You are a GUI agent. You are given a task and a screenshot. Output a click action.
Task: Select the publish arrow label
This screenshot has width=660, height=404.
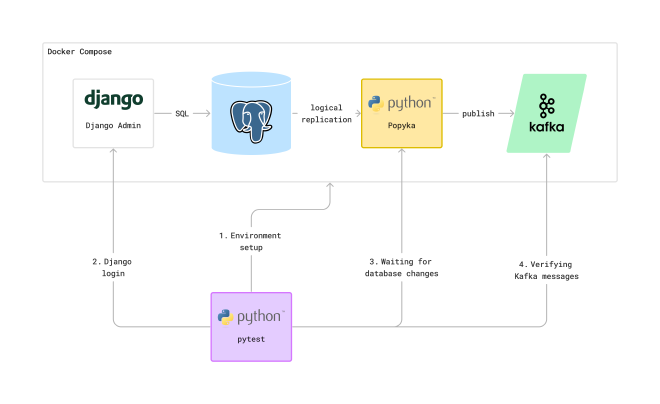pyautogui.click(x=478, y=114)
